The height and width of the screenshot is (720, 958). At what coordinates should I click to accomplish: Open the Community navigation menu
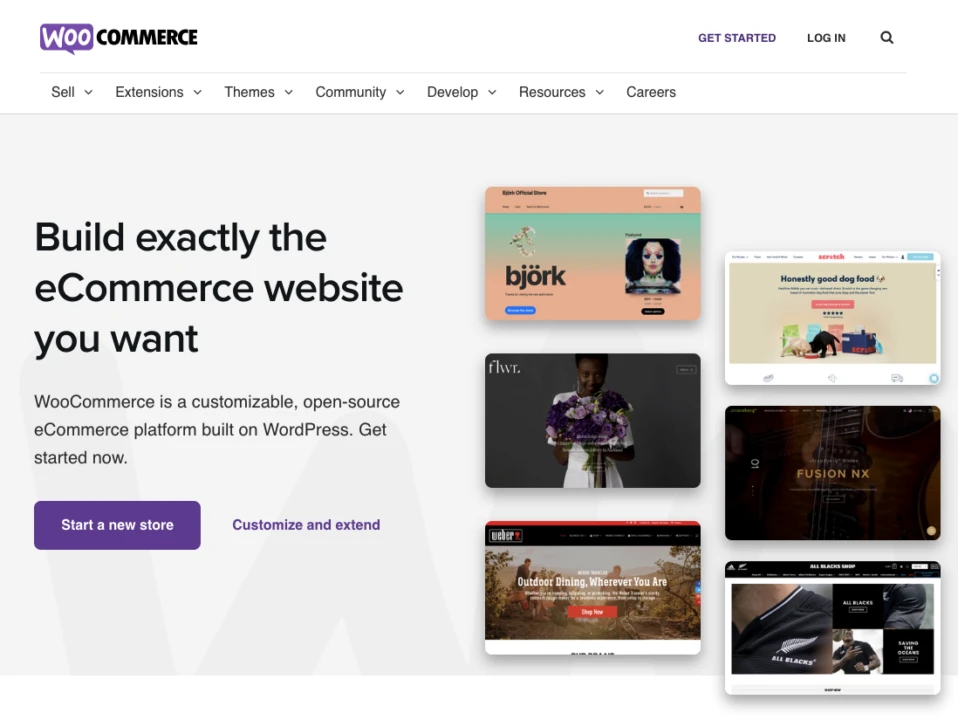[x=359, y=92]
